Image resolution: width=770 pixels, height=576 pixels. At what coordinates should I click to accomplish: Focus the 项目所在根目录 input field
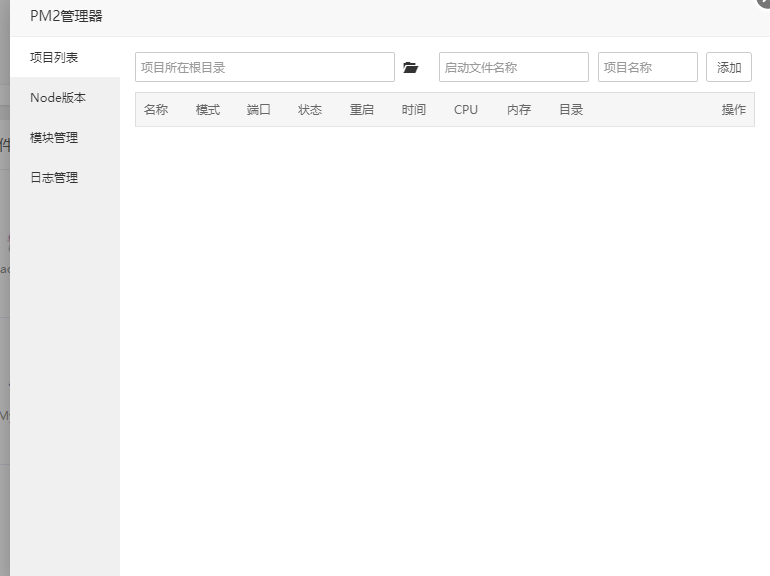pyautogui.click(x=265, y=67)
